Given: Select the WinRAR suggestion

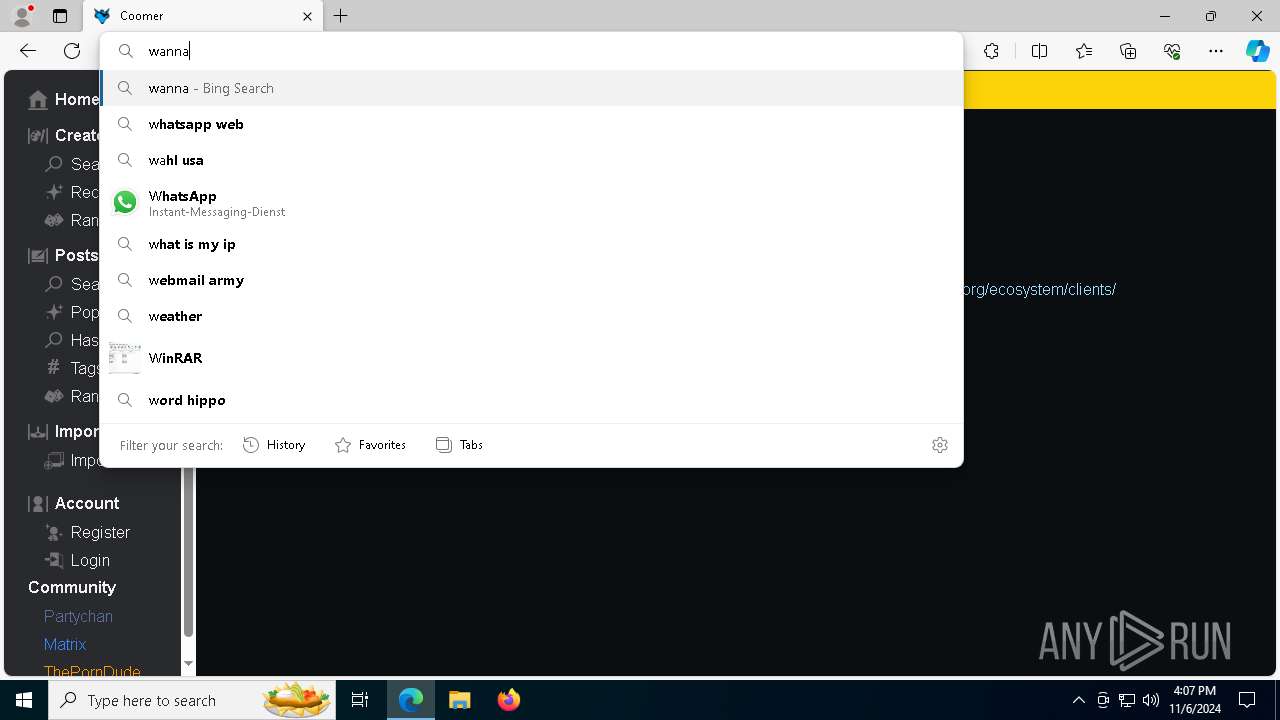Looking at the screenshot, I should pyautogui.click(x=531, y=358).
